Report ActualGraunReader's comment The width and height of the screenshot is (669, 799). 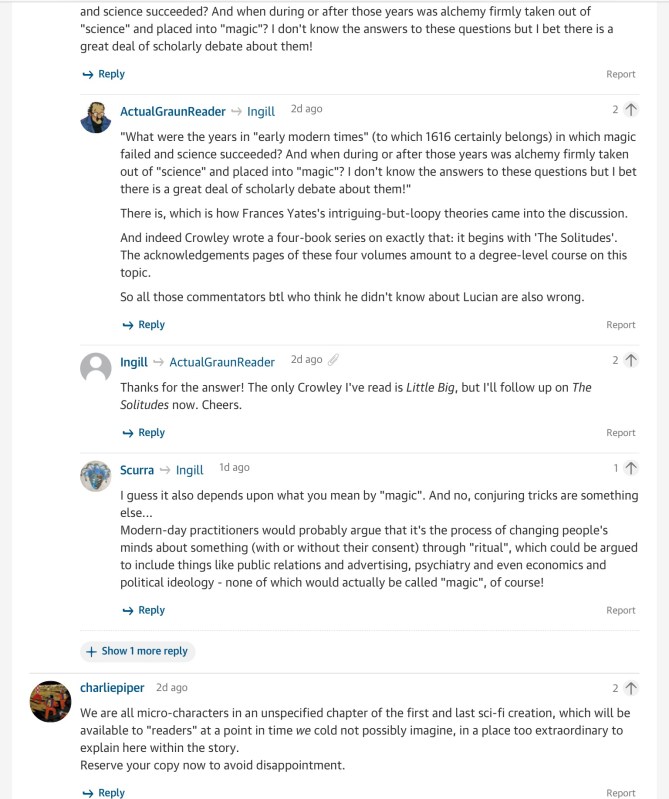tap(620, 325)
